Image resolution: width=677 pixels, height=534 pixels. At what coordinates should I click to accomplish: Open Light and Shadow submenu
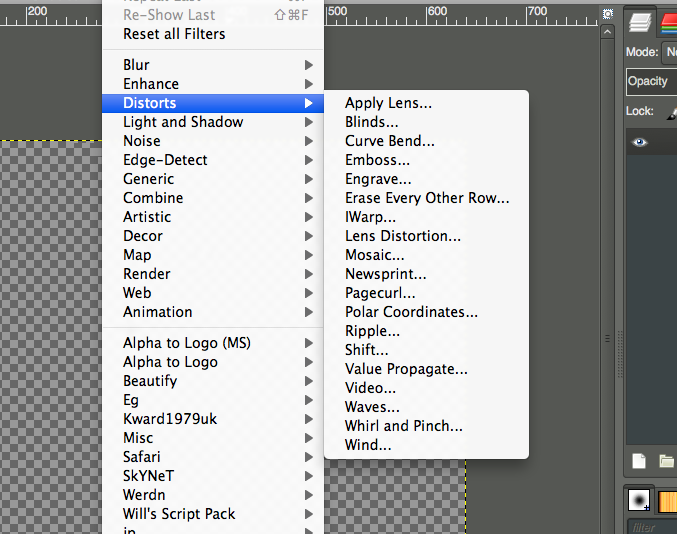coord(213,122)
